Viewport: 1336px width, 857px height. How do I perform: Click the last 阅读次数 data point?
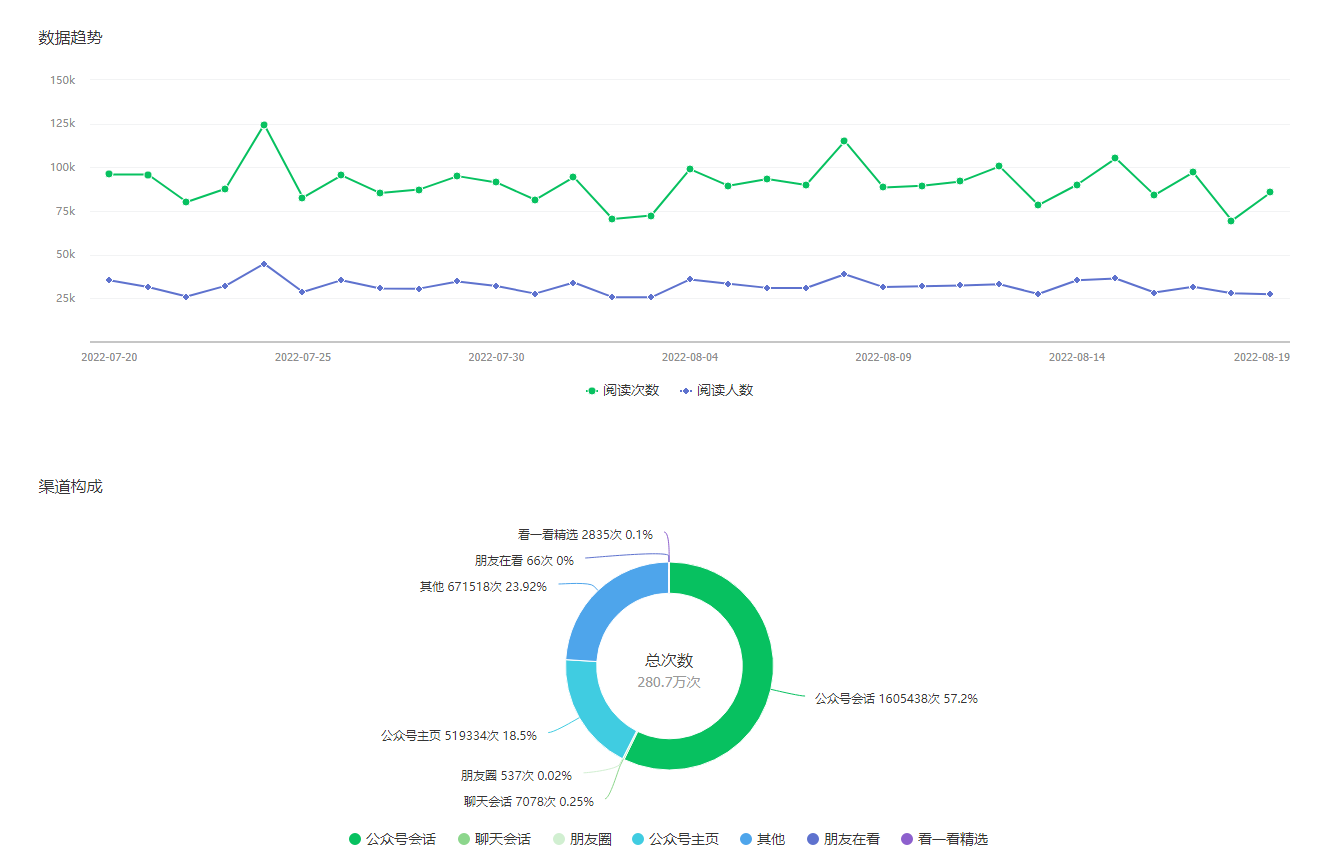click(x=1270, y=192)
